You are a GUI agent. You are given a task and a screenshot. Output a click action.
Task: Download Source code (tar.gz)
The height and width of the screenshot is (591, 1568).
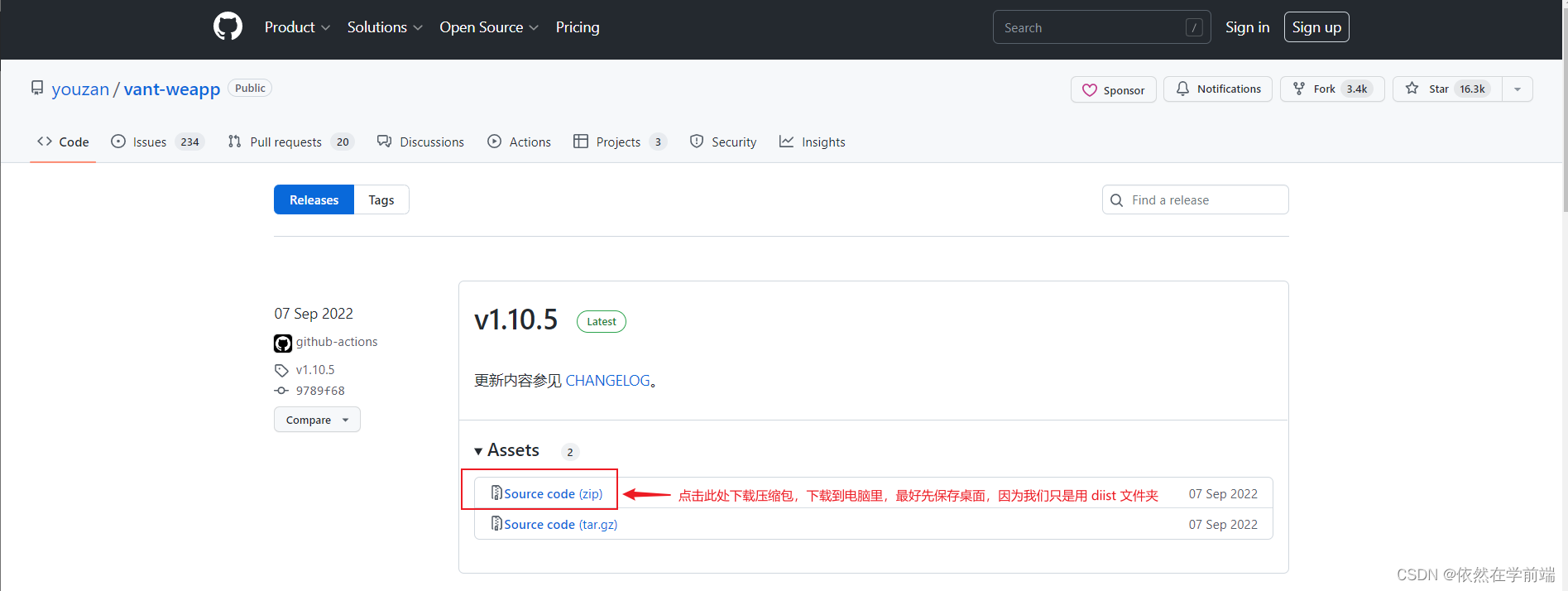[x=560, y=525]
